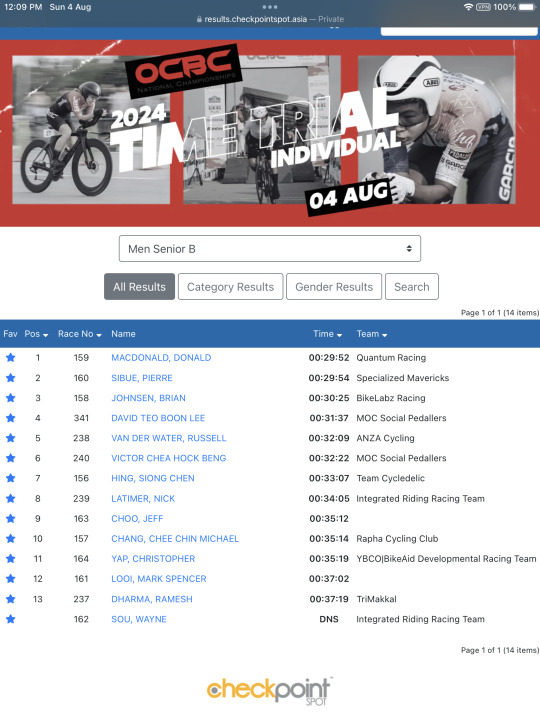Select the All Results tab

coord(140,287)
